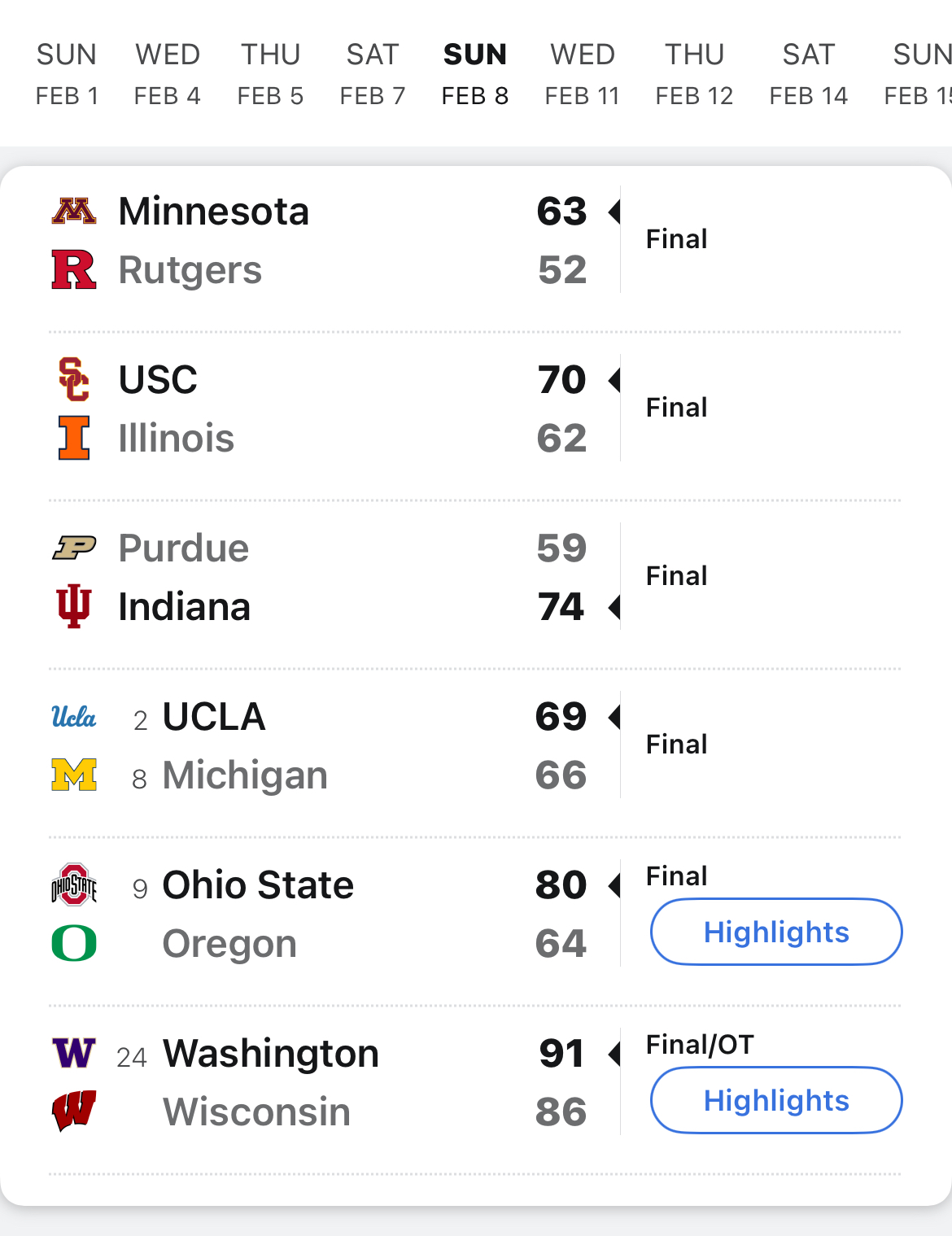Screen dimensions: 952x1236
Task: Tap the Indiana Hoosiers logo
Action: tap(74, 606)
